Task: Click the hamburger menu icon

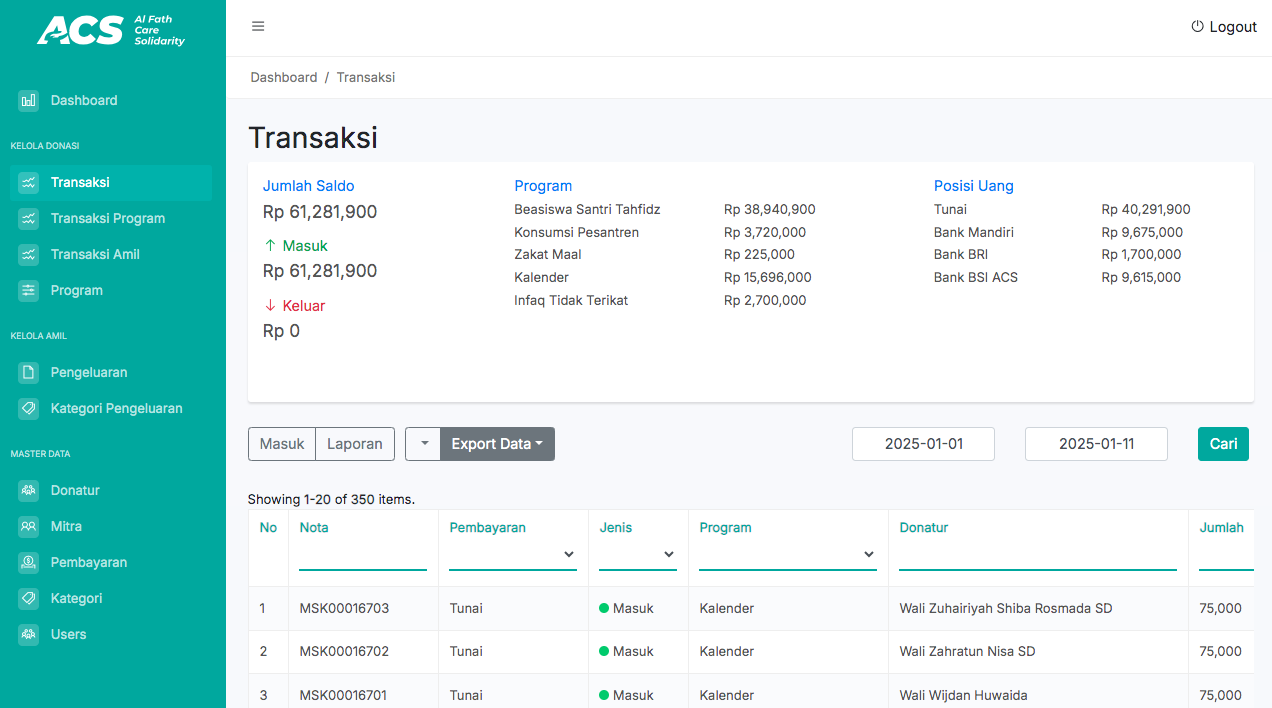Action: (x=258, y=27)
